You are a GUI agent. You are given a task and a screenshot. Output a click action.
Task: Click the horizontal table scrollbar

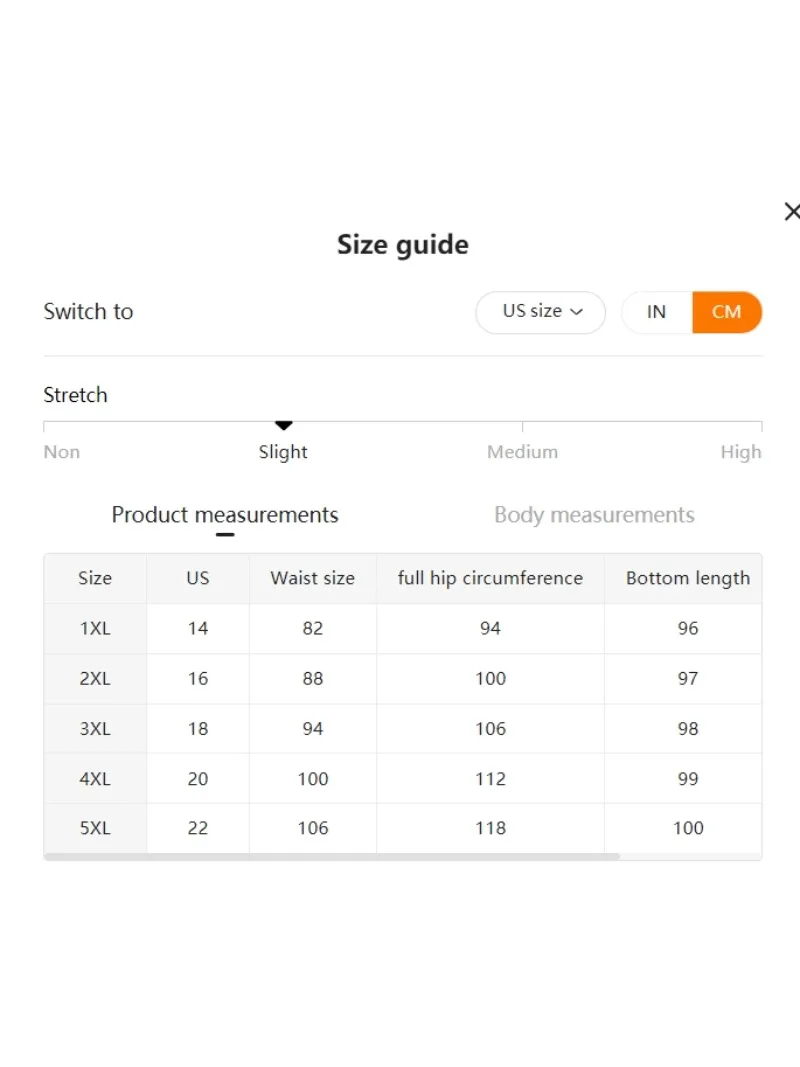coord(332,857)
